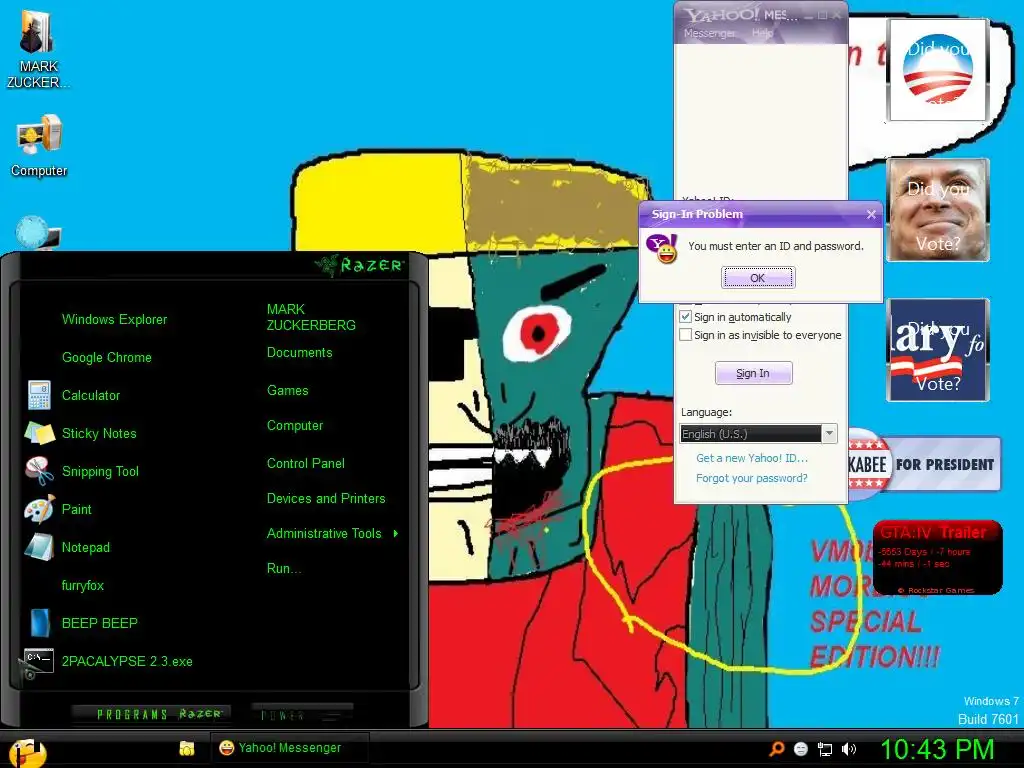Open Games in Start menu

287,391
